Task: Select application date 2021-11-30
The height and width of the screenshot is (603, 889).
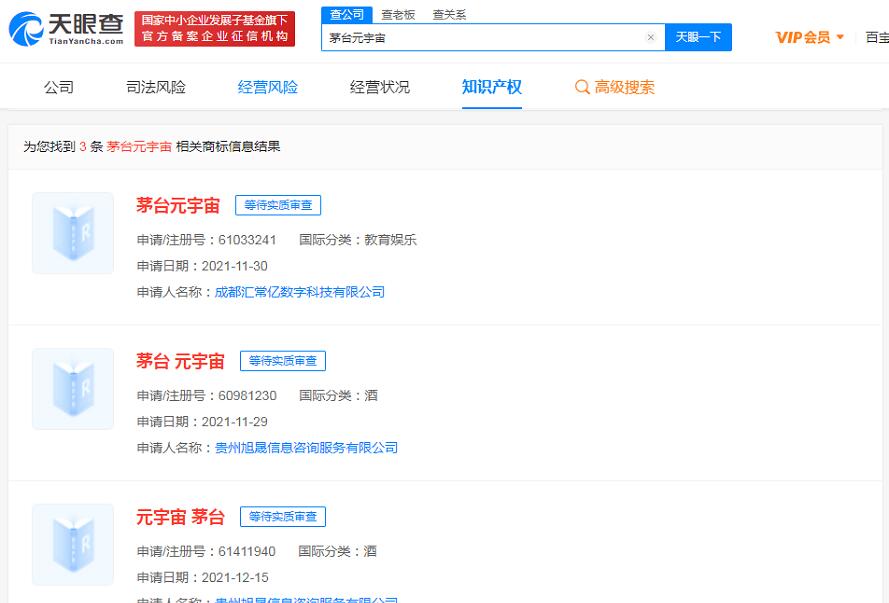Action: pos(235,266)
